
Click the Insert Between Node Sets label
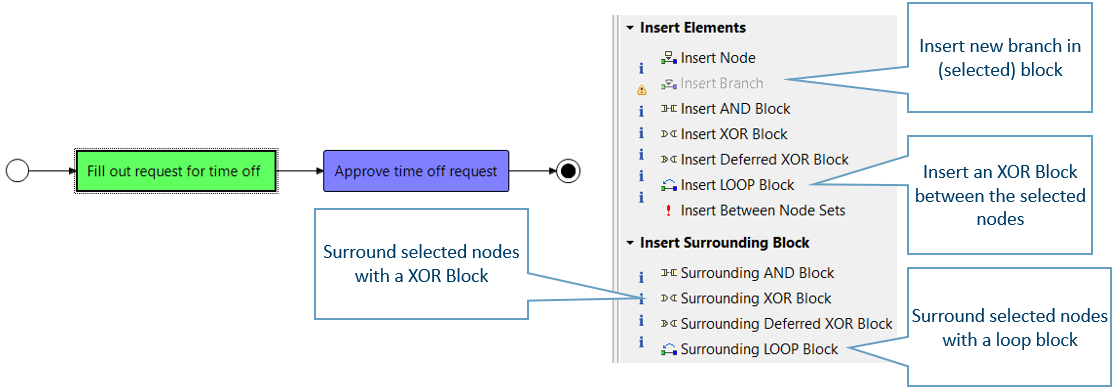(763, 211)
